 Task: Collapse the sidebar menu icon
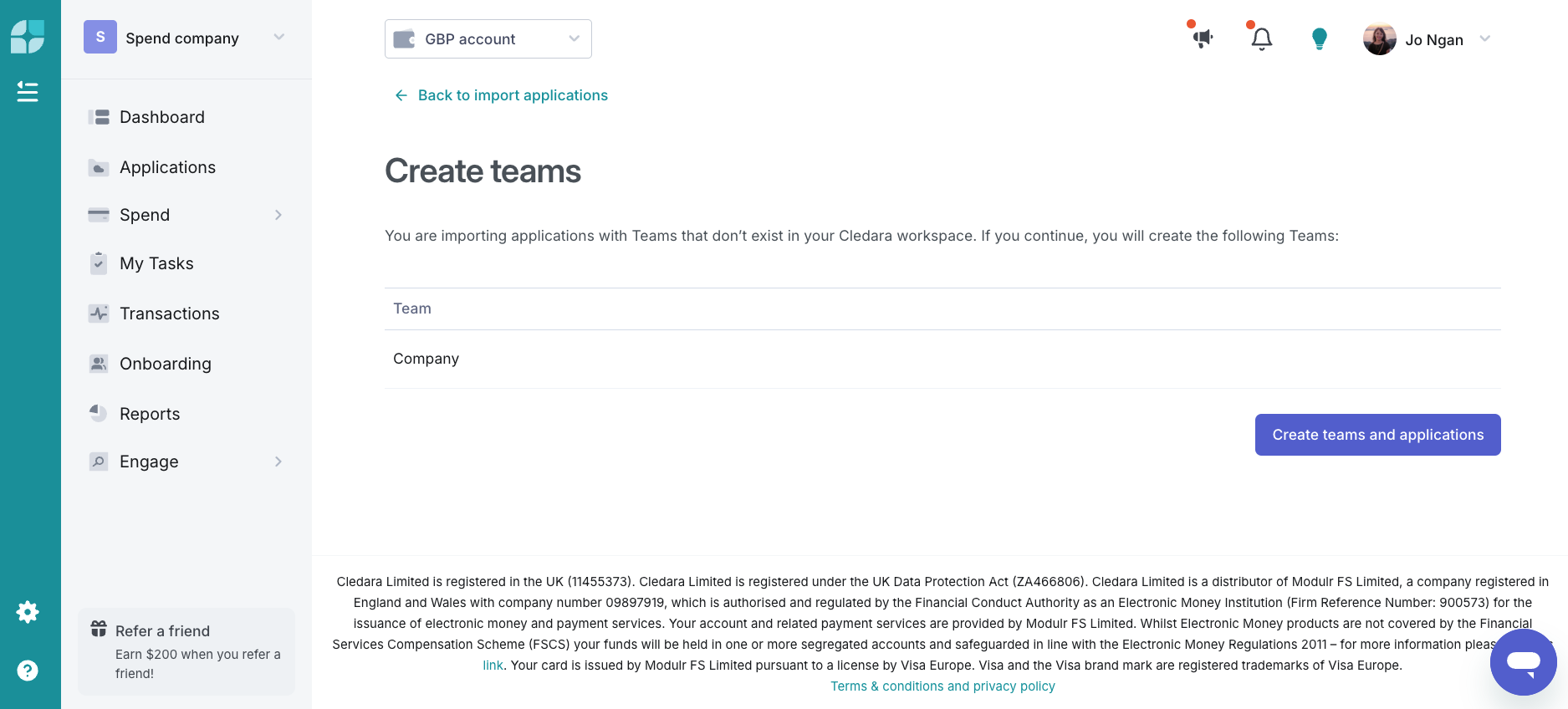click(x=28, y=92)
